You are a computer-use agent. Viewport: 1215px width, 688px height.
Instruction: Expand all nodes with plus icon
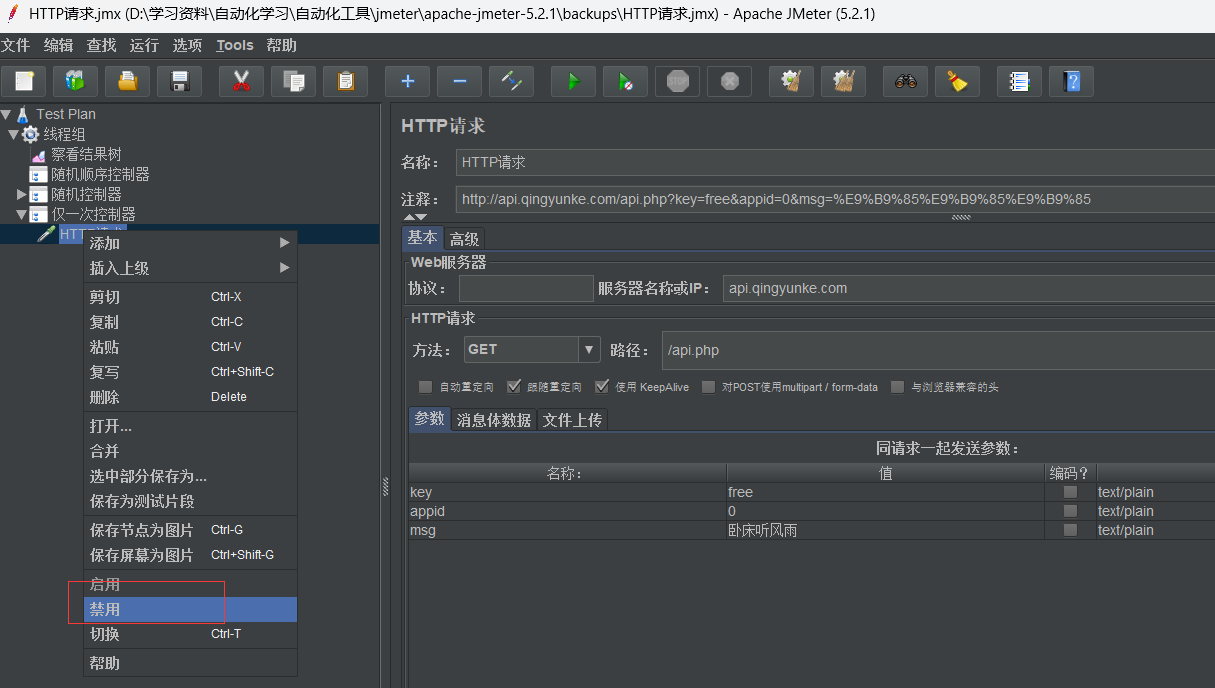coord(407,81)
